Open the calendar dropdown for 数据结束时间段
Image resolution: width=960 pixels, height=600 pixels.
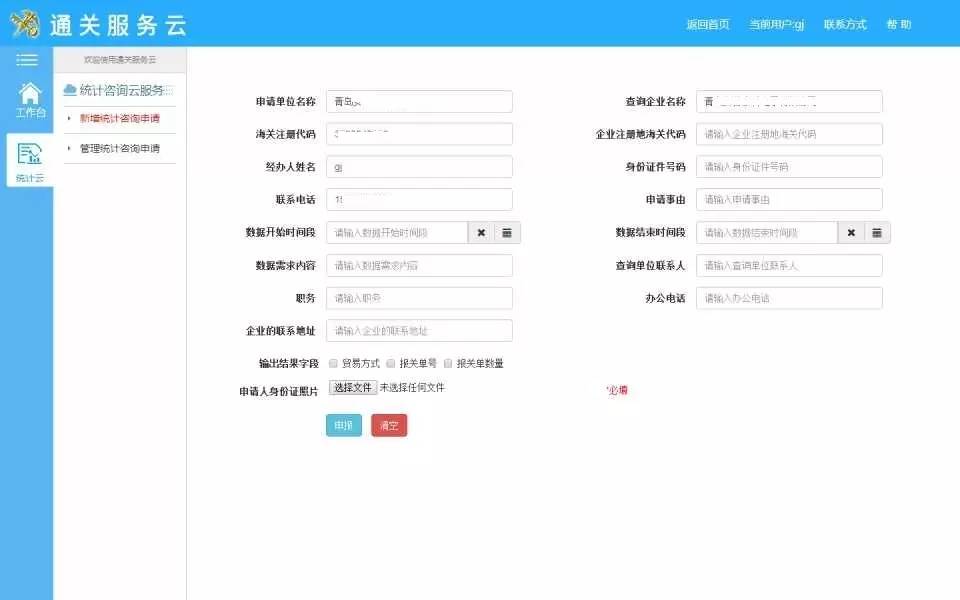(877, 231)
